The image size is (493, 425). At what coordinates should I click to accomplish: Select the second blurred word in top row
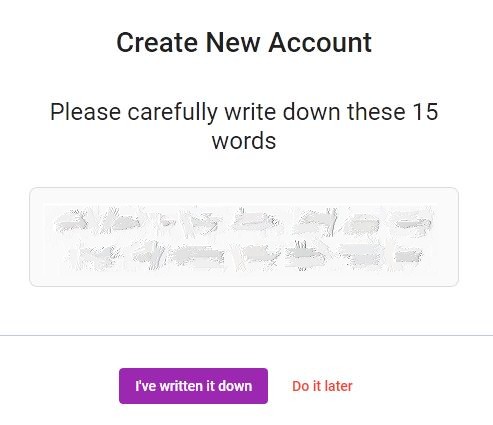[x=120, y=221]
